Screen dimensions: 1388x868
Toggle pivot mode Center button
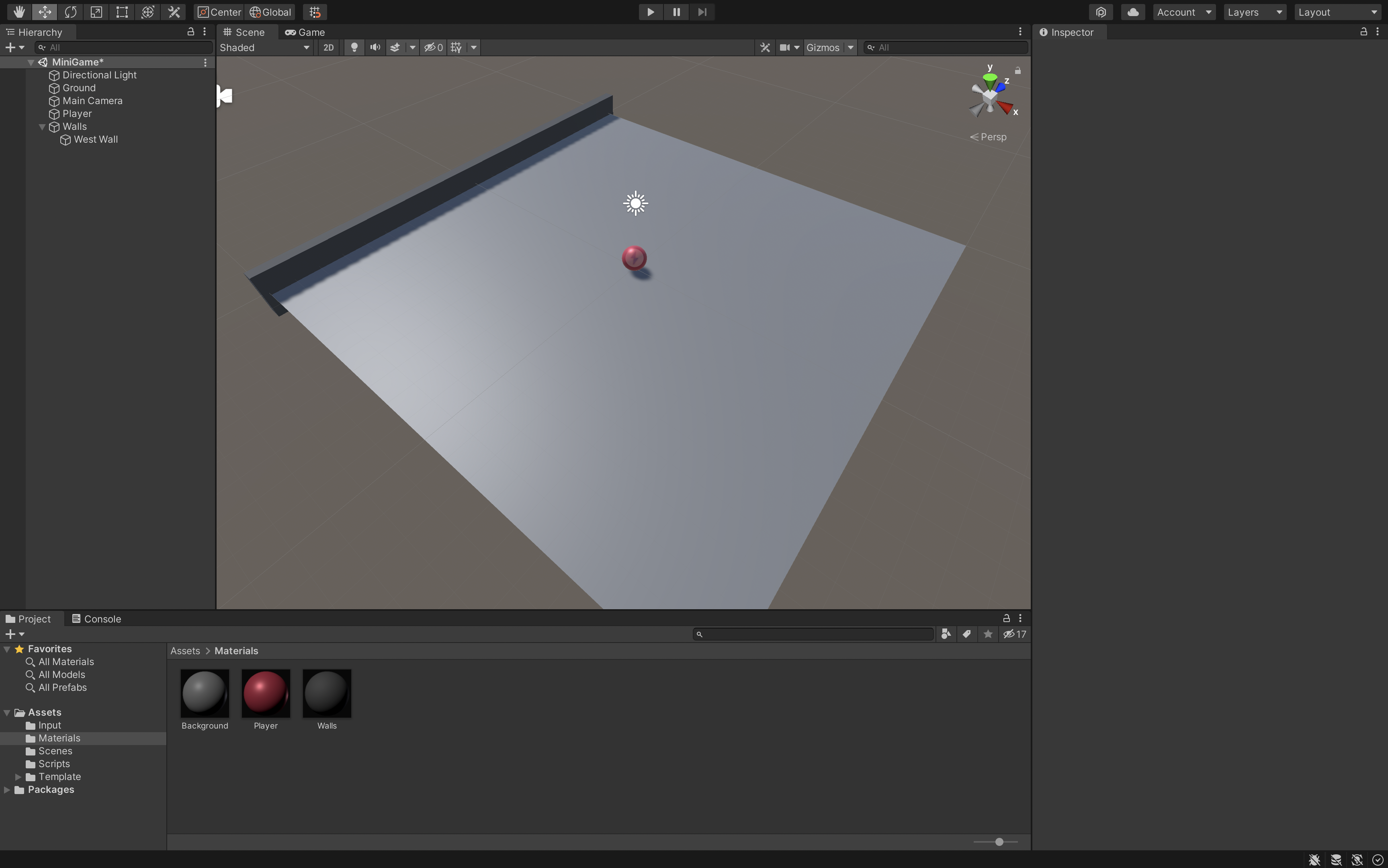(x=219, y=12)
